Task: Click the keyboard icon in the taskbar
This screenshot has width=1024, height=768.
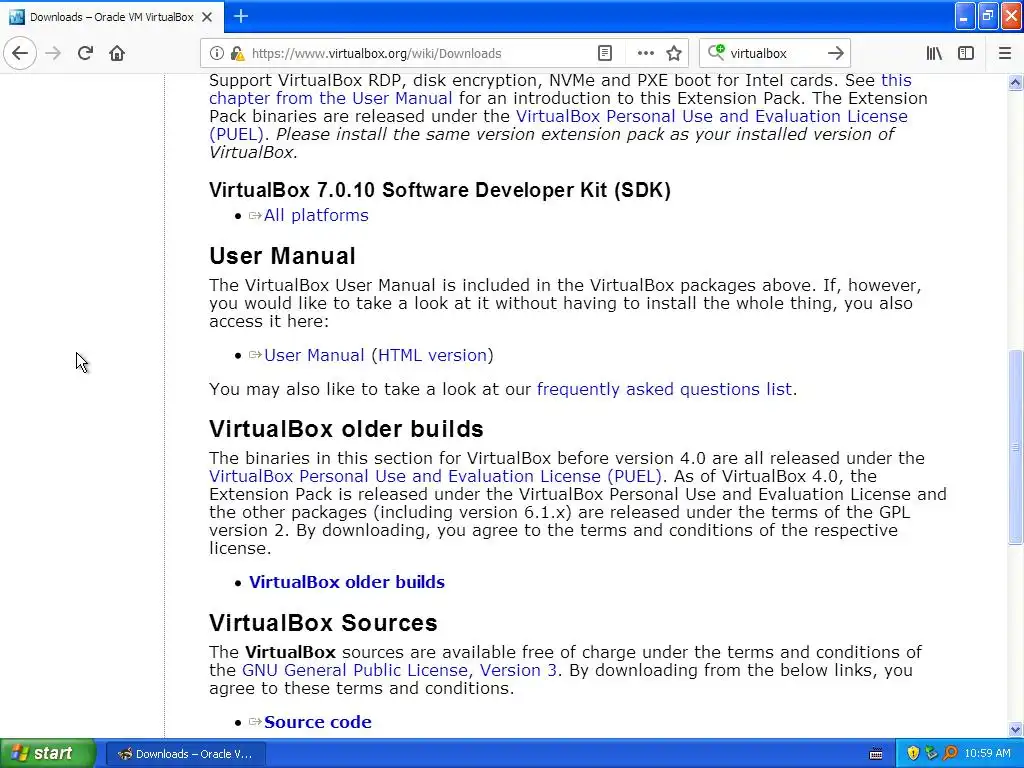Action: (x=876, y=754)
